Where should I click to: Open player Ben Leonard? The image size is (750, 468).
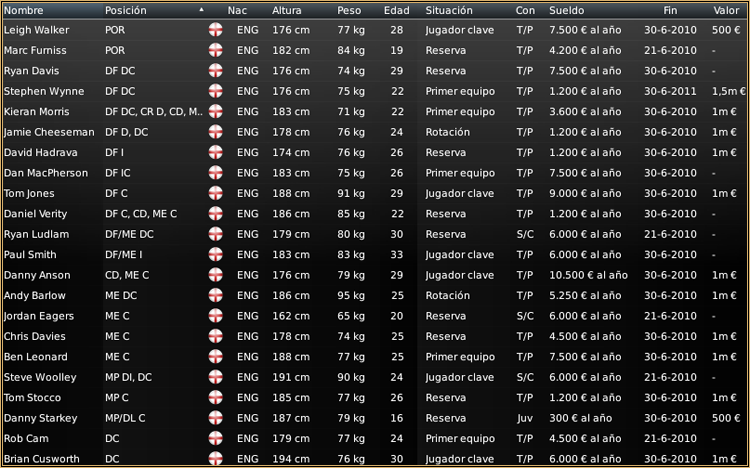pyautogui.click(x=35, y=357)
